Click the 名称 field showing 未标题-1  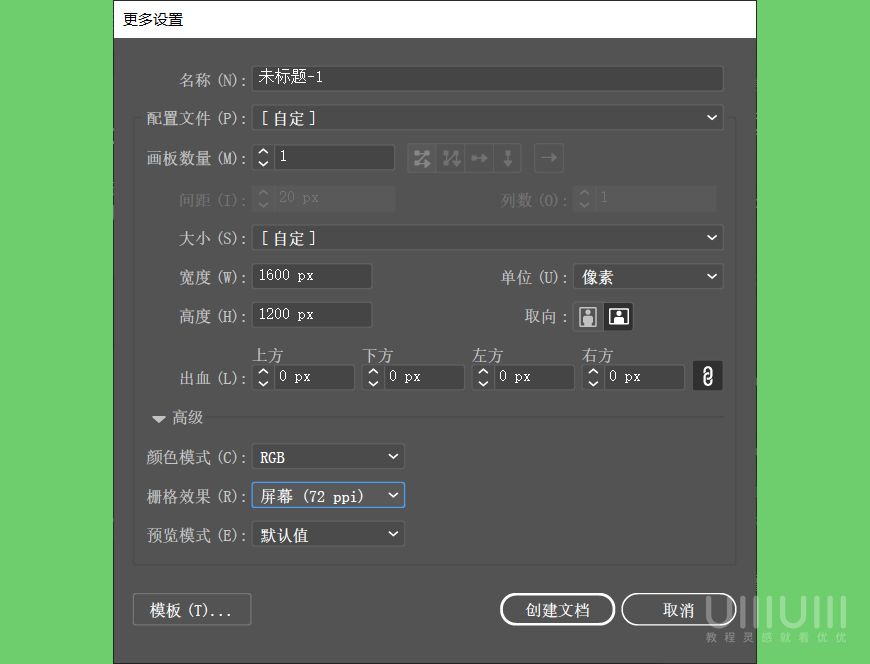(487, 78)
